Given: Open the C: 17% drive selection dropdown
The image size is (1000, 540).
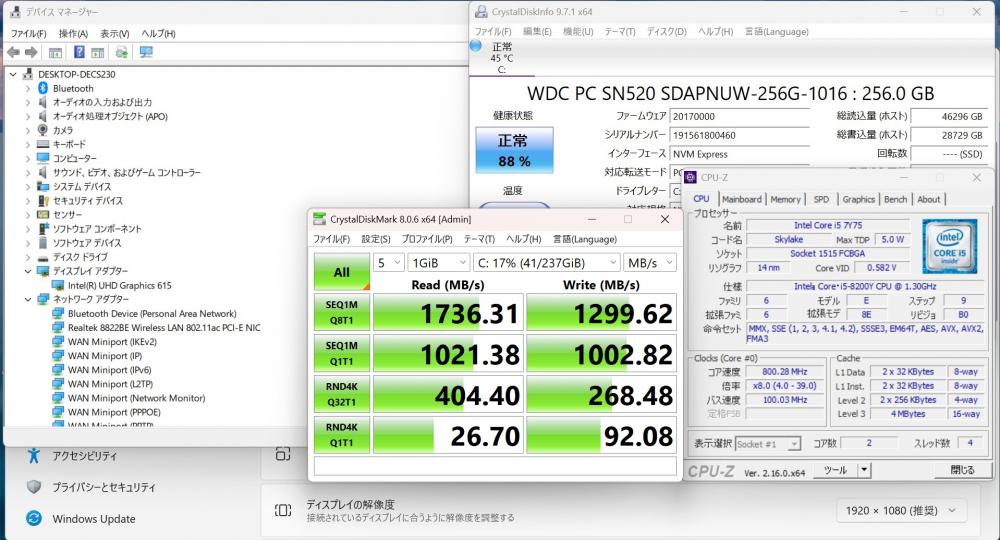Looking at the screenshot, I should [547, 263].
